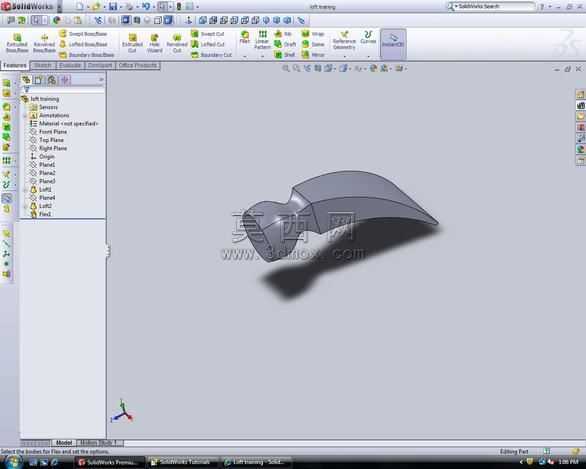The image size is (586, 469).
Task: Choose the Swept Cut feature
Action: point(208,34)
